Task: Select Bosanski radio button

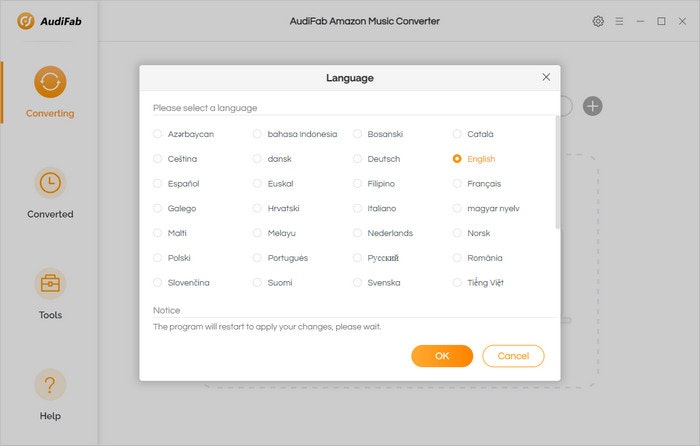Action: tap(357, 134)
